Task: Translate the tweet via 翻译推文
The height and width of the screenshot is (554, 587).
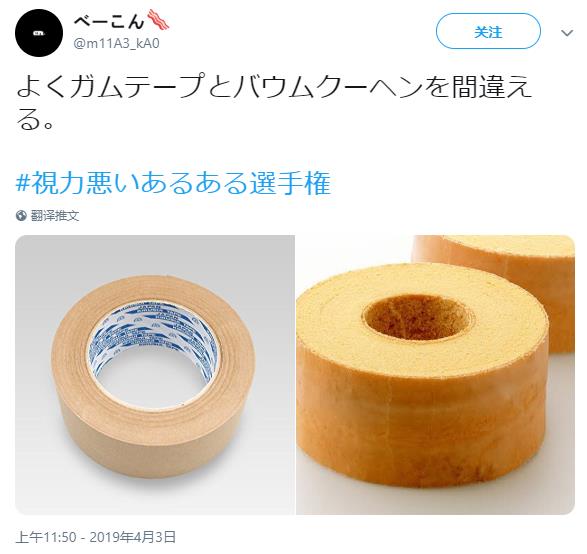Action: (55, 216)
